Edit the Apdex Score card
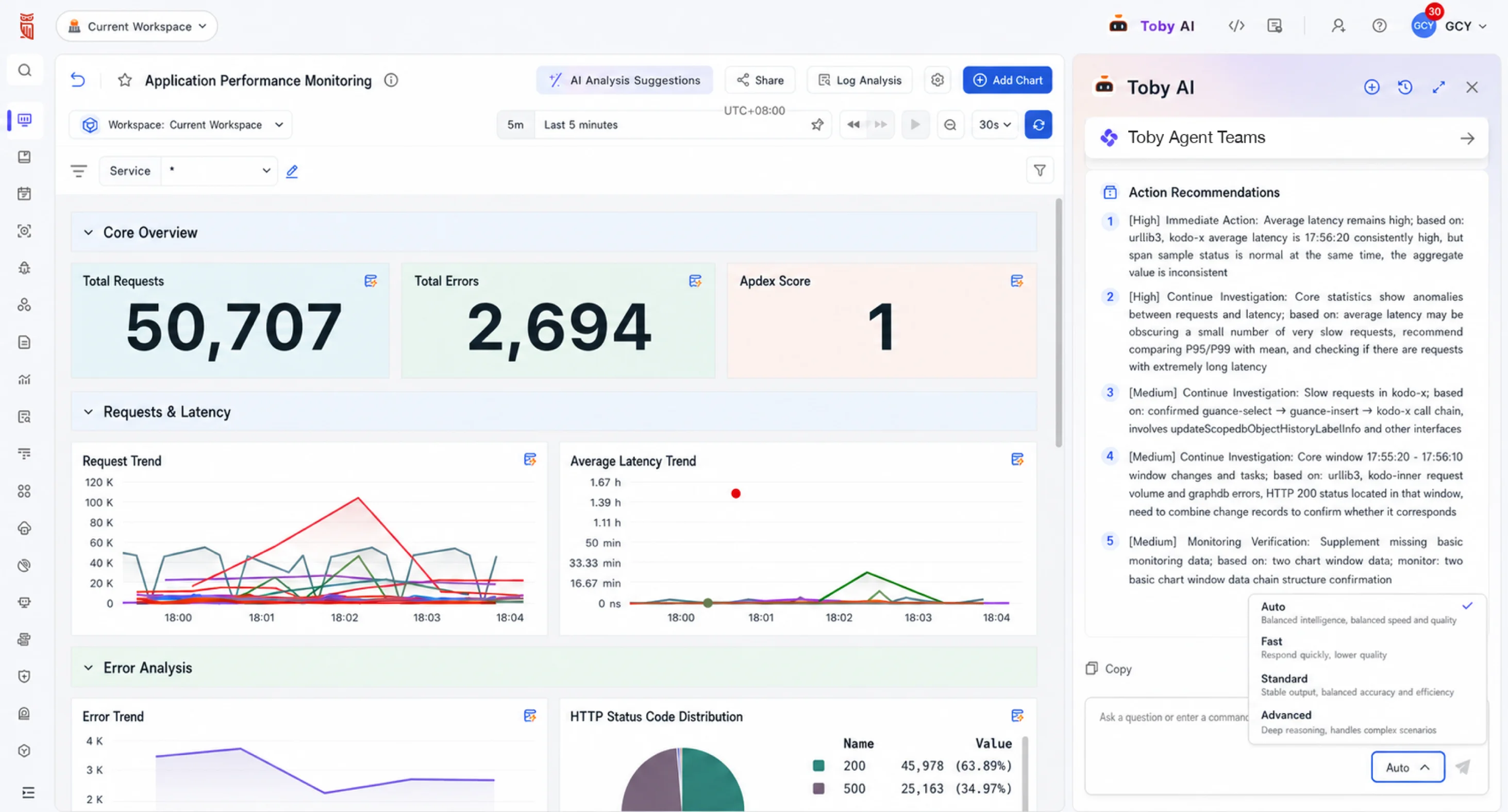This screenshot has width=1508, height=812. tap(1017, 281)
